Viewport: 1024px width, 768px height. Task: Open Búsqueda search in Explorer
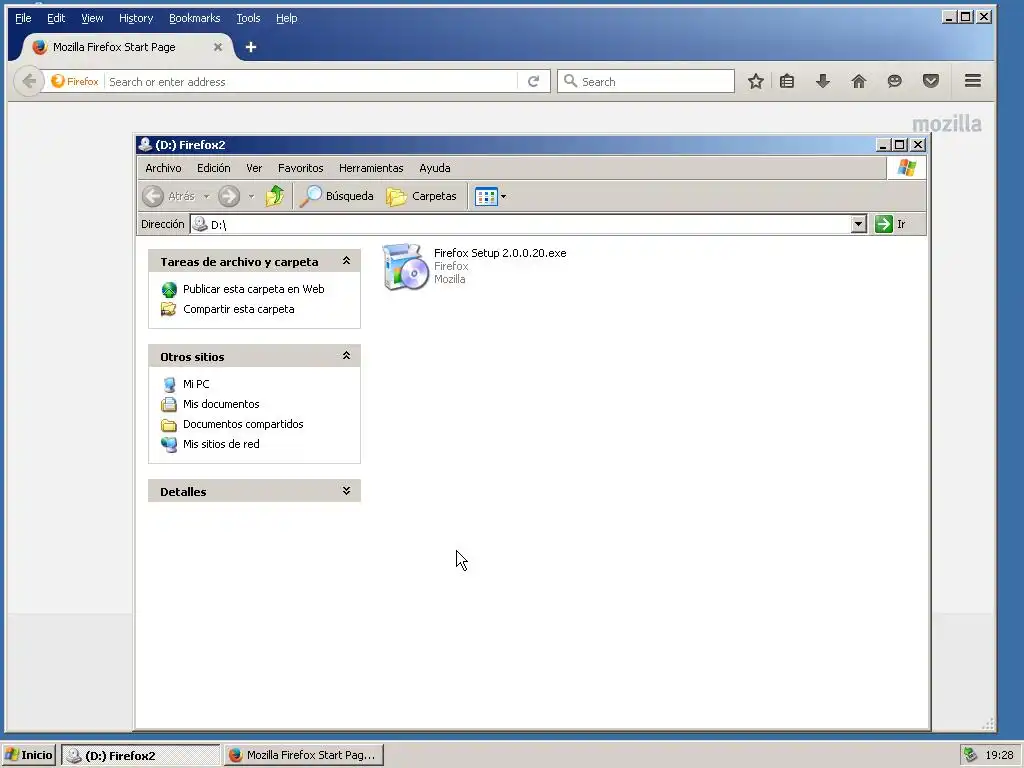336,196
